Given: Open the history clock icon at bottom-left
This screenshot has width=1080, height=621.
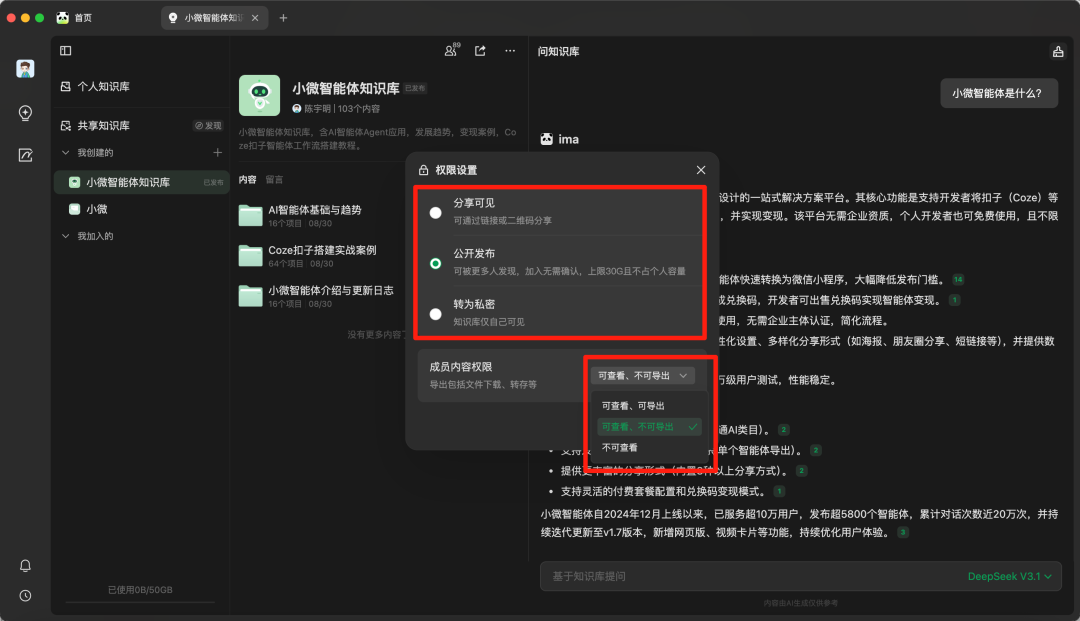Looking at the screenshot, I should pyautogui.click(x=25, y=595).
